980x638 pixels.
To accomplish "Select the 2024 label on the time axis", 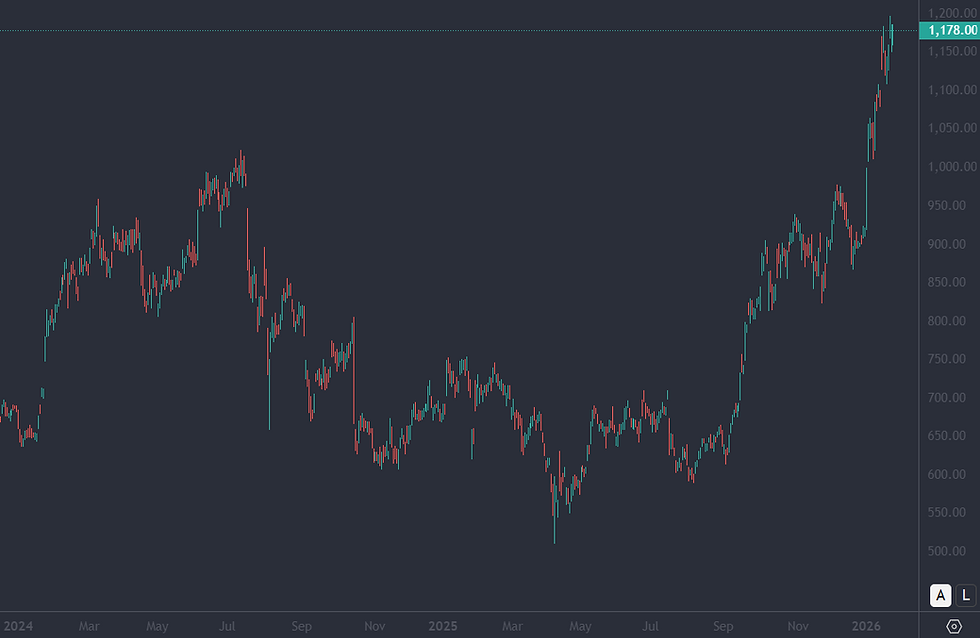I will tap(21, 625).
